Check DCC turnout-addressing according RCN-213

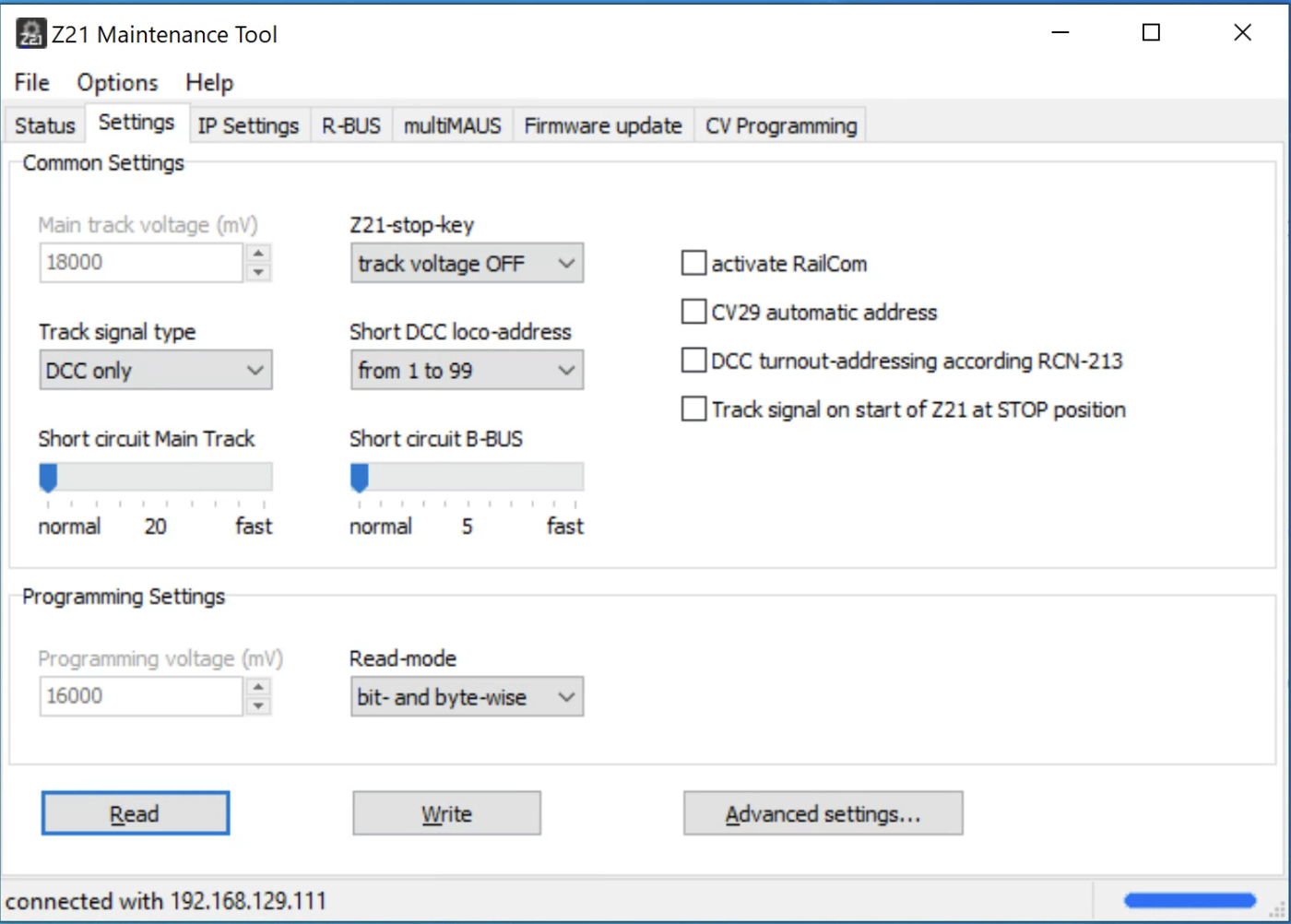pos(693,361)
